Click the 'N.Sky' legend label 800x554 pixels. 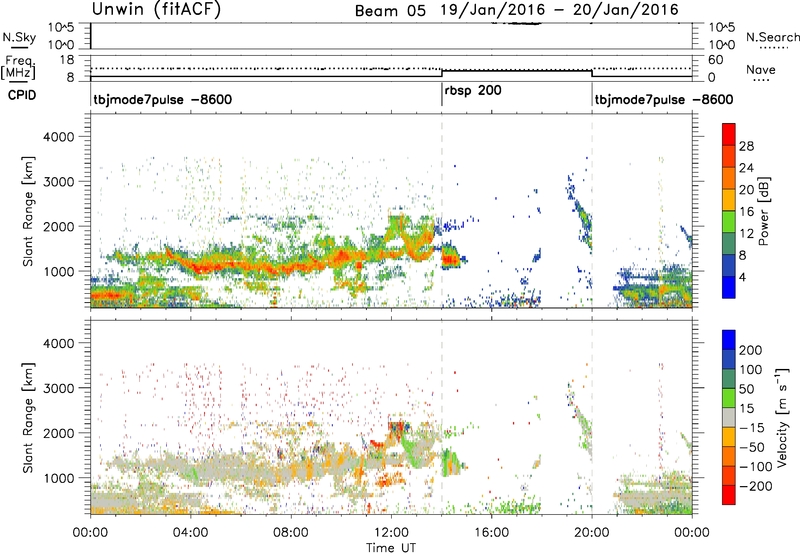click(19, 38)
